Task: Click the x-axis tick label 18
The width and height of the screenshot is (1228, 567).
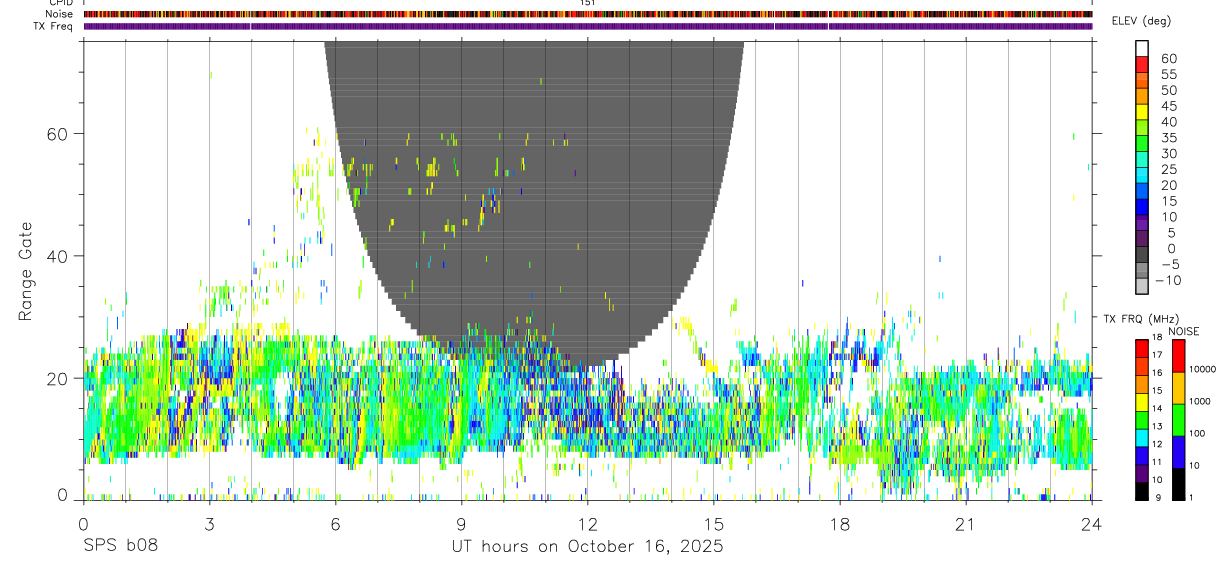Action: 839,524
